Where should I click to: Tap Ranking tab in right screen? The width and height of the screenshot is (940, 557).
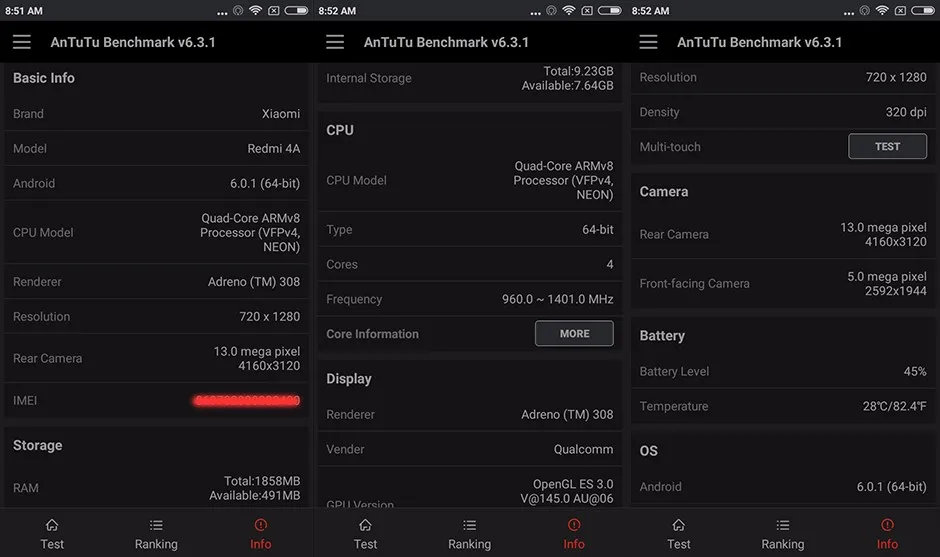pos(783,534)
